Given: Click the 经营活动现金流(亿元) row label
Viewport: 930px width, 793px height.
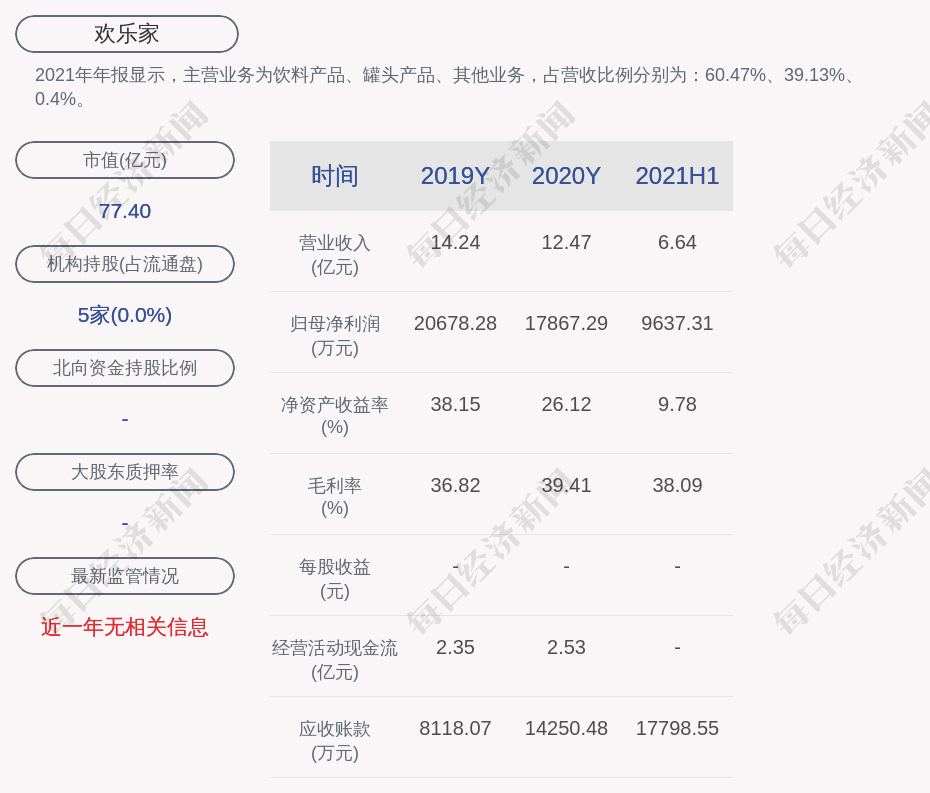Looking at the screenshot, I should (x=335, y=660).
